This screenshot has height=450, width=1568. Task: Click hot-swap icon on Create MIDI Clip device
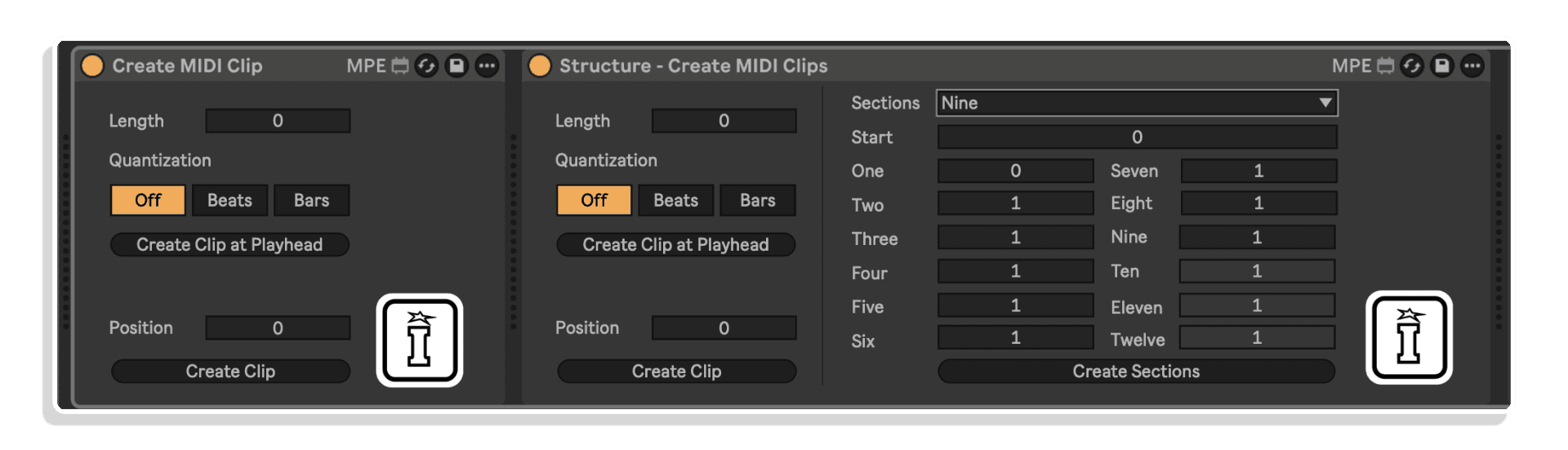[426, 65]
